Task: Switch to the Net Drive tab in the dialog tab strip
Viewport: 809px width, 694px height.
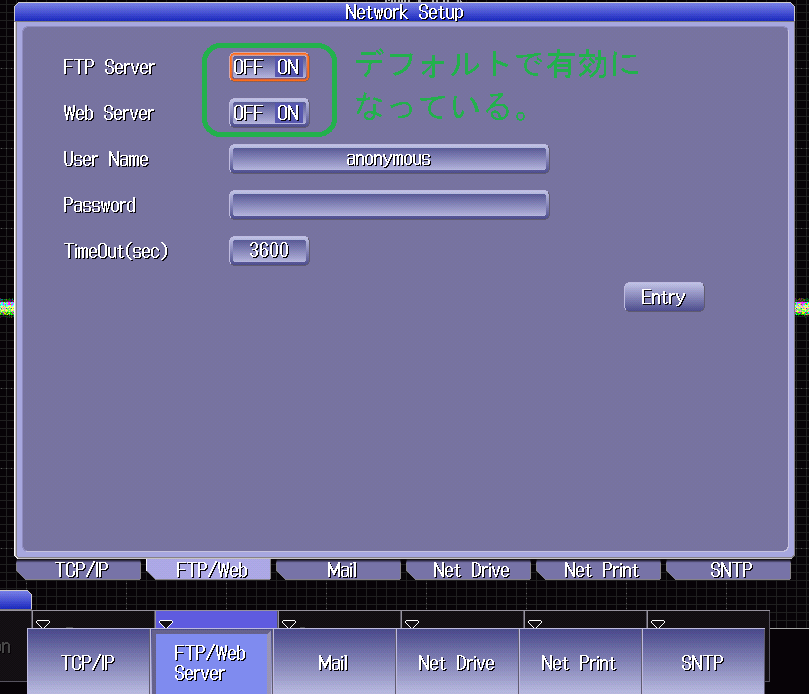Action: 471,570
